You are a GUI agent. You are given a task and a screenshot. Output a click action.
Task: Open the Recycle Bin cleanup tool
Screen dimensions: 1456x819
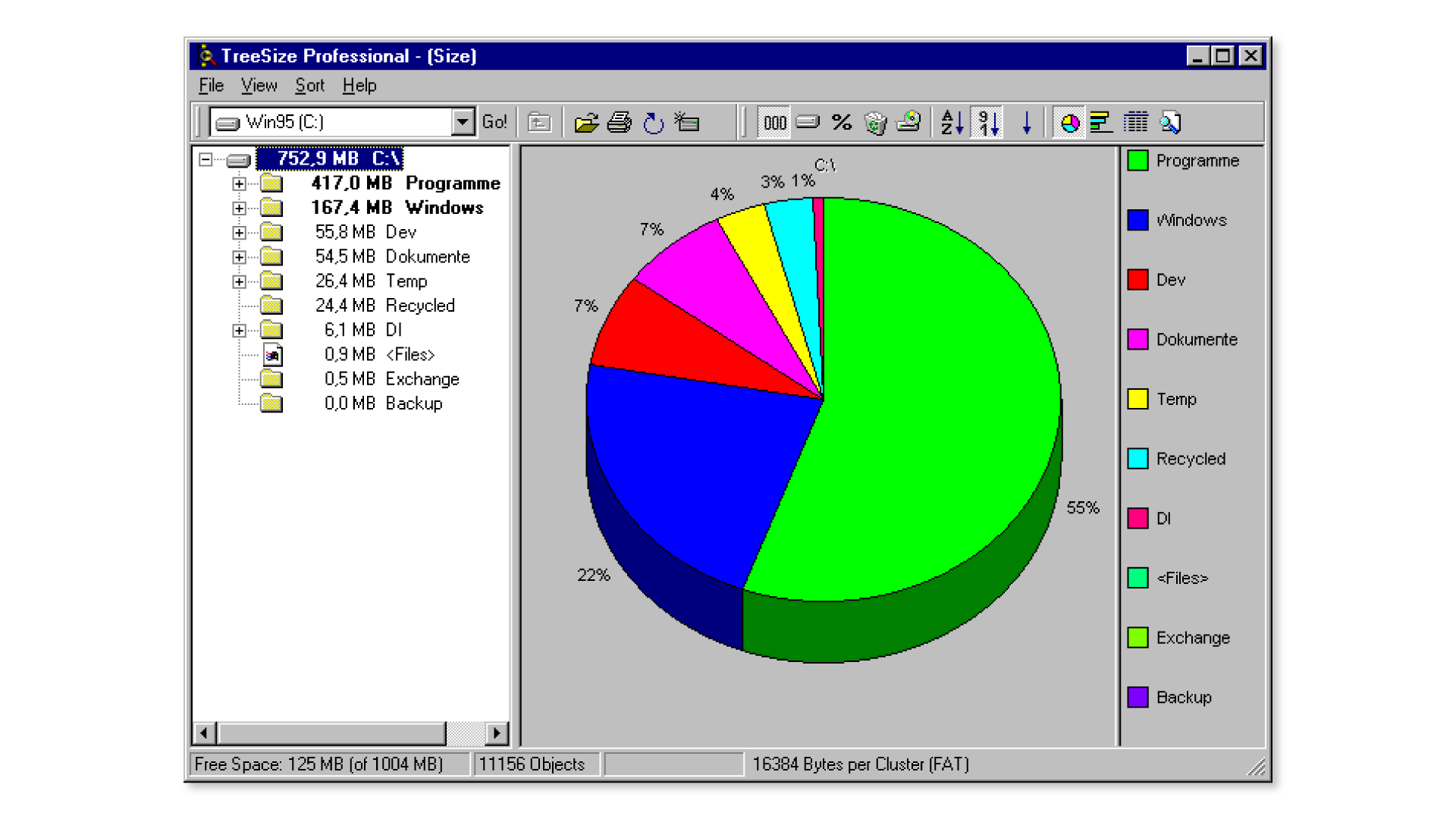point(876,121)
